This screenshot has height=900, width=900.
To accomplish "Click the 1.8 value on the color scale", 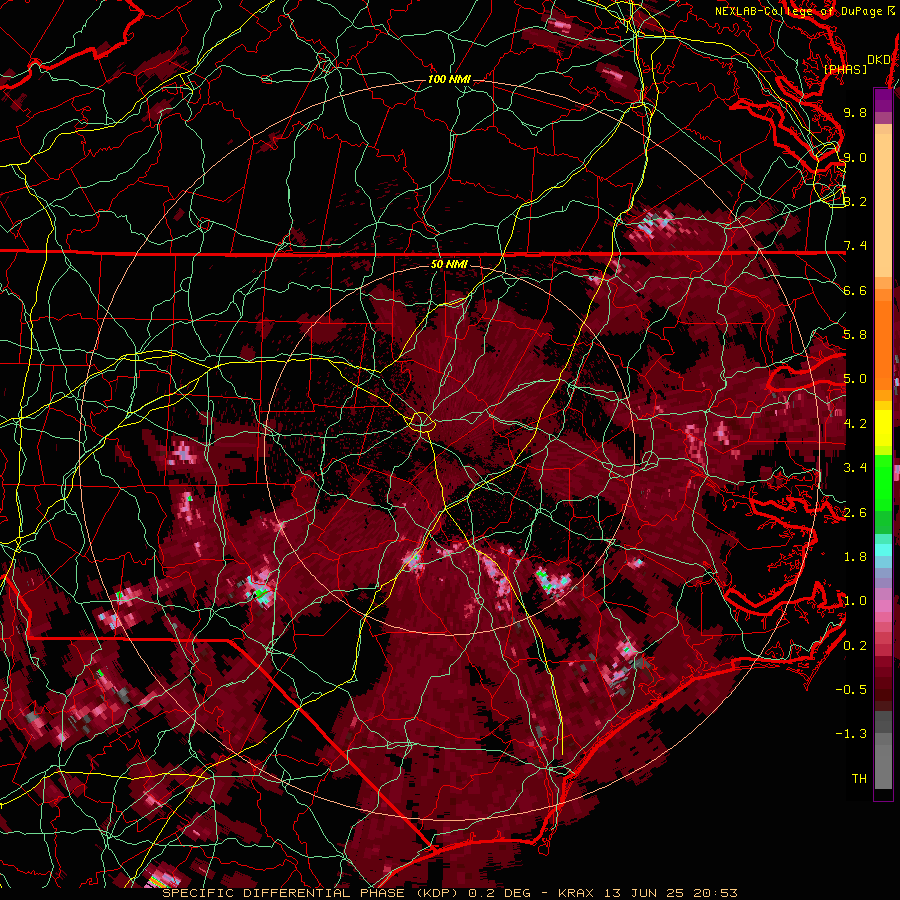I will click(855, 557).
